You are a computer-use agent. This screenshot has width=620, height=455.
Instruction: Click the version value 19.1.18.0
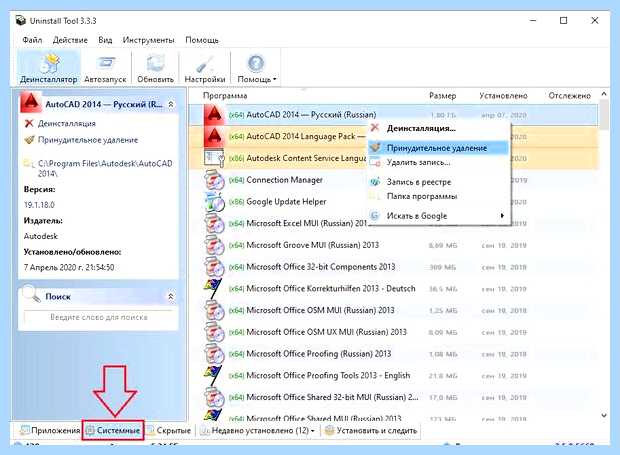pos(39,205)
